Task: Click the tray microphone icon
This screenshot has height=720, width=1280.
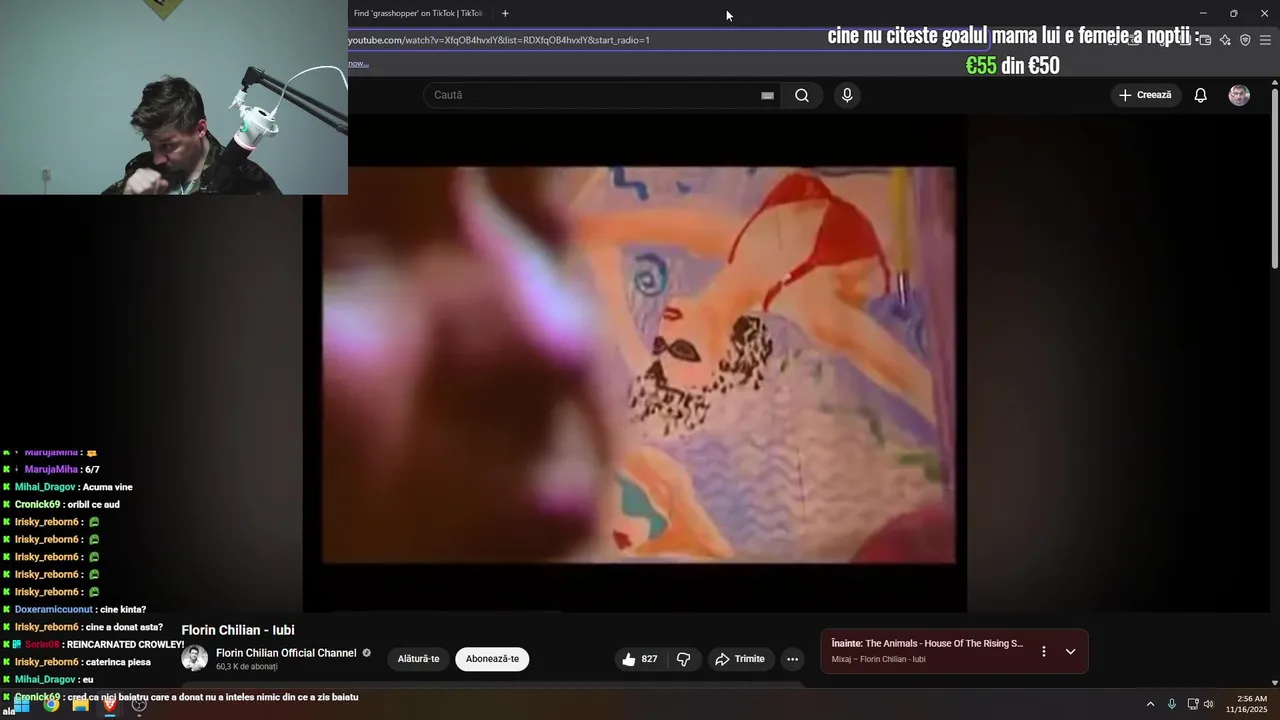Action: click(x=1172, y=704)
